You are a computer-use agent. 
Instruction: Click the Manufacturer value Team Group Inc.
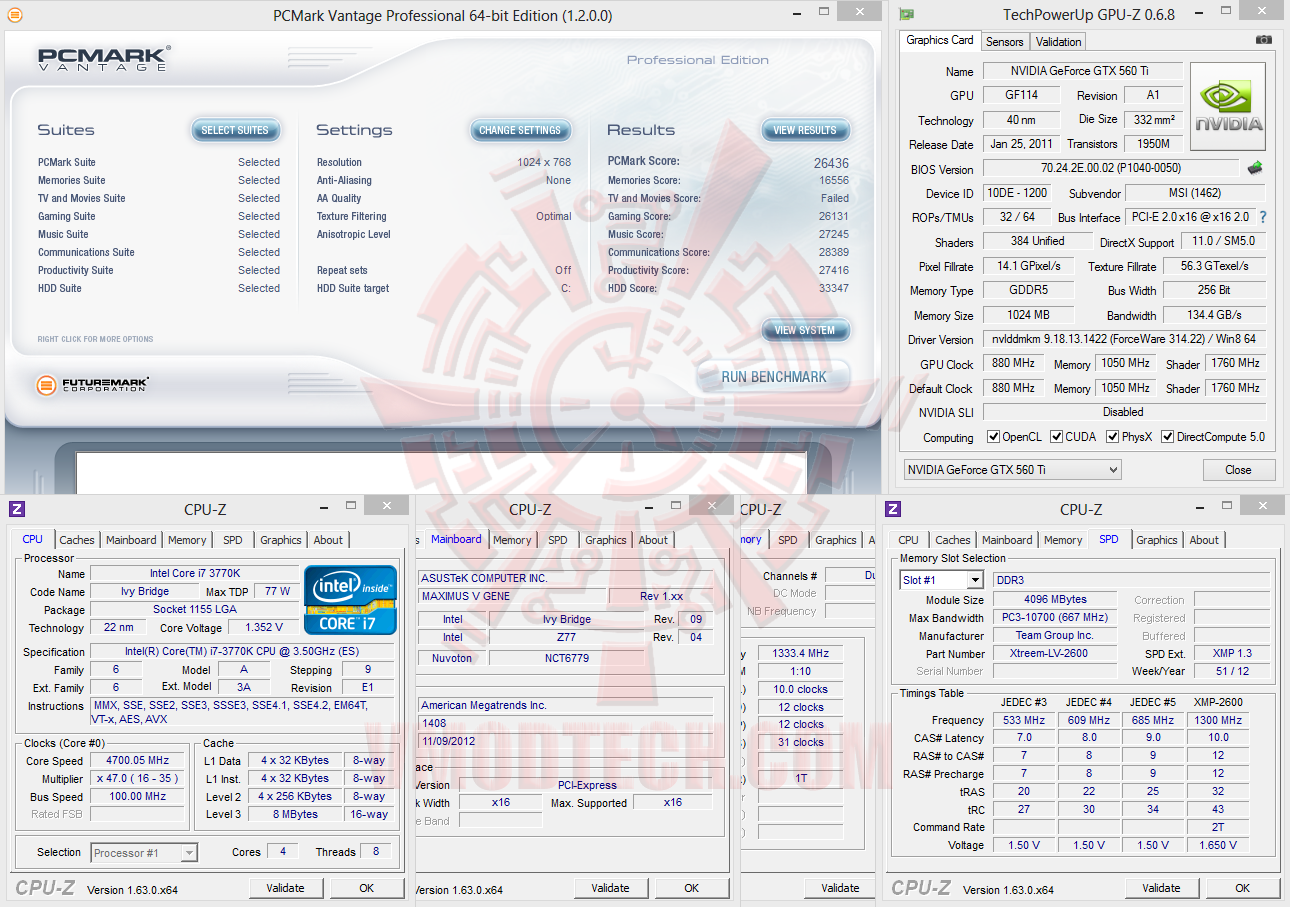(1055, 636)
